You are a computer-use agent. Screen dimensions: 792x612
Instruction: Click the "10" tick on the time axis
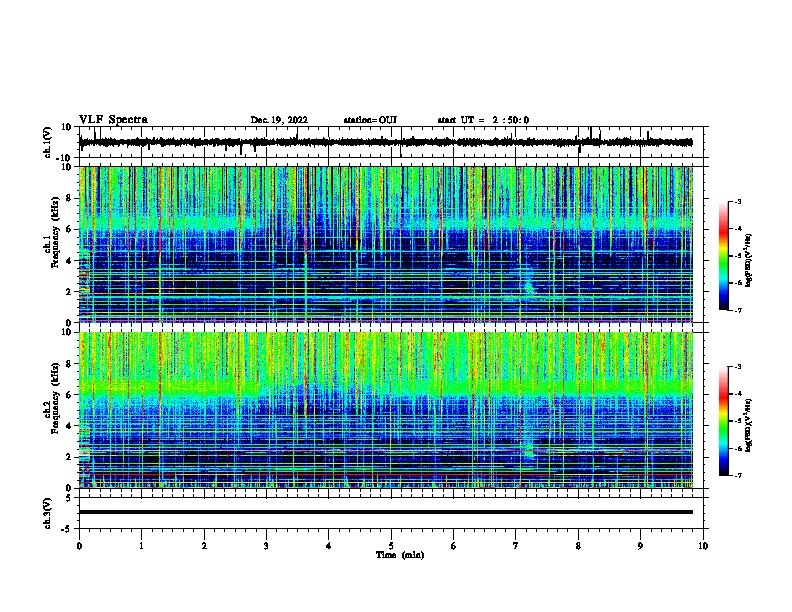(x=703, y=546)
